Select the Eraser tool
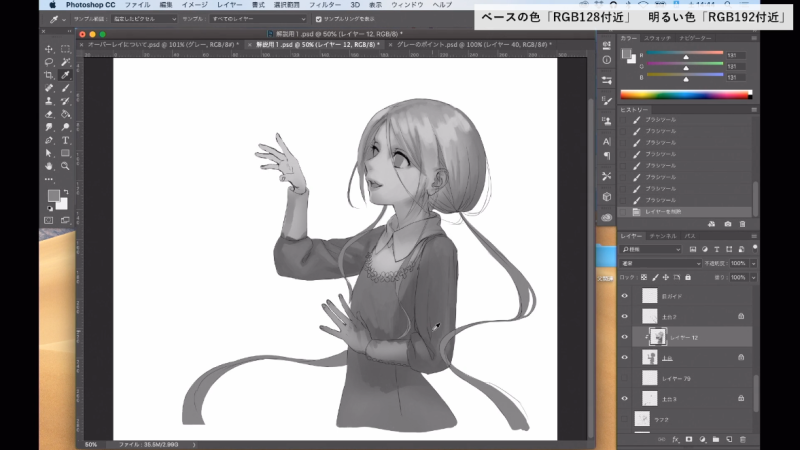 [49, 114]
